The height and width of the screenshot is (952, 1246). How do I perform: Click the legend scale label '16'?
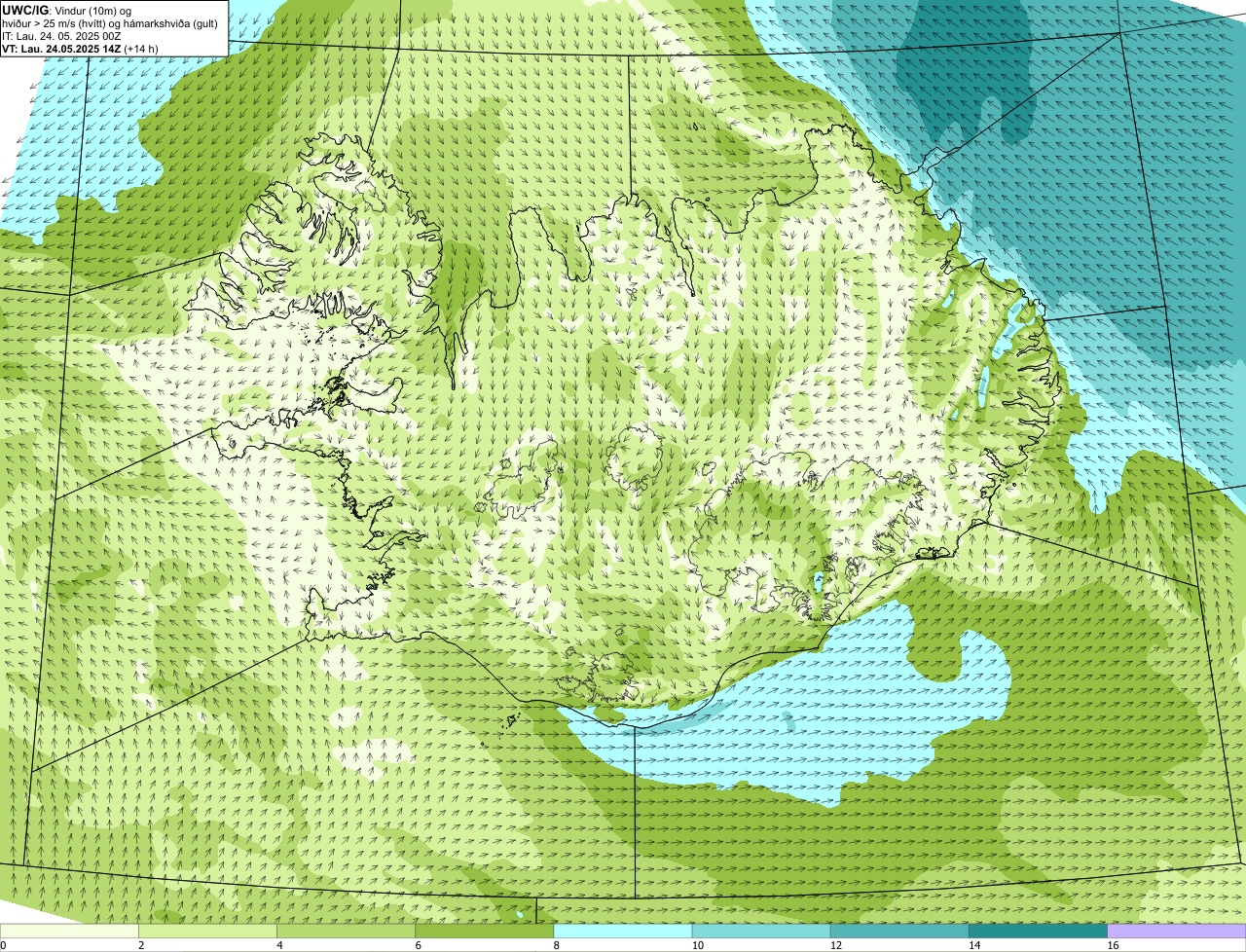tap(1113, 945)
